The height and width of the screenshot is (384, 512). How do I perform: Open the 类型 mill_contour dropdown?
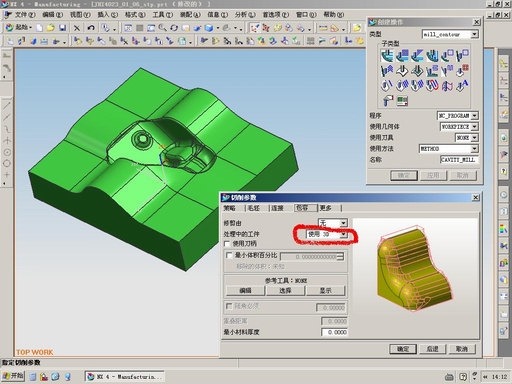click(474, 34)
